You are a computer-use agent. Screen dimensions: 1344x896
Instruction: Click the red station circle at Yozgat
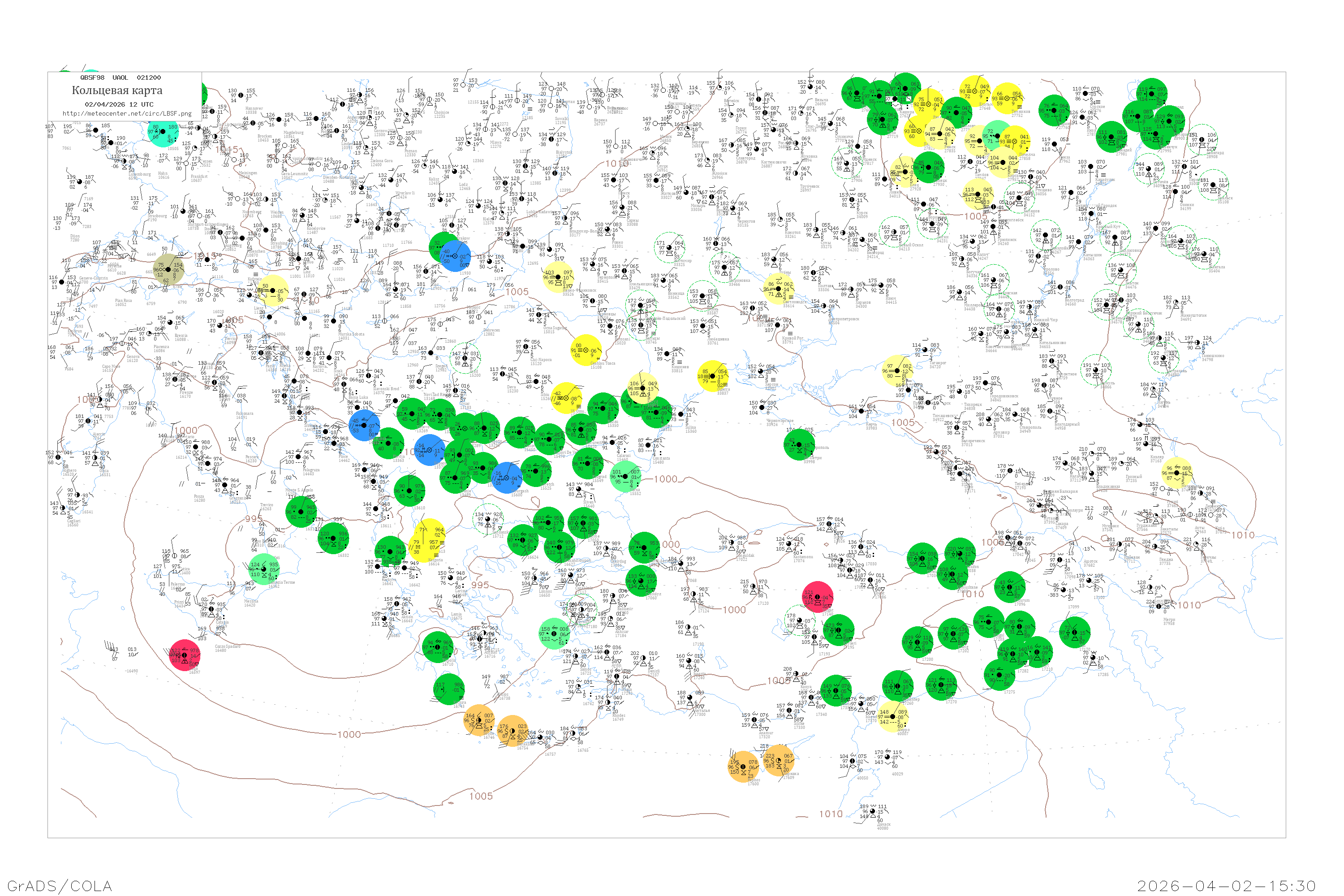pos(817,597)
